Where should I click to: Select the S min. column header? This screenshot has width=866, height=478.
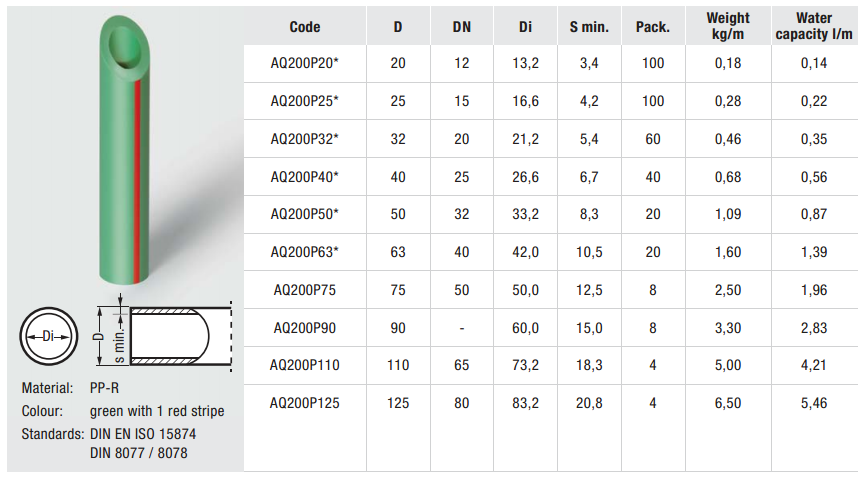point(589,27)
